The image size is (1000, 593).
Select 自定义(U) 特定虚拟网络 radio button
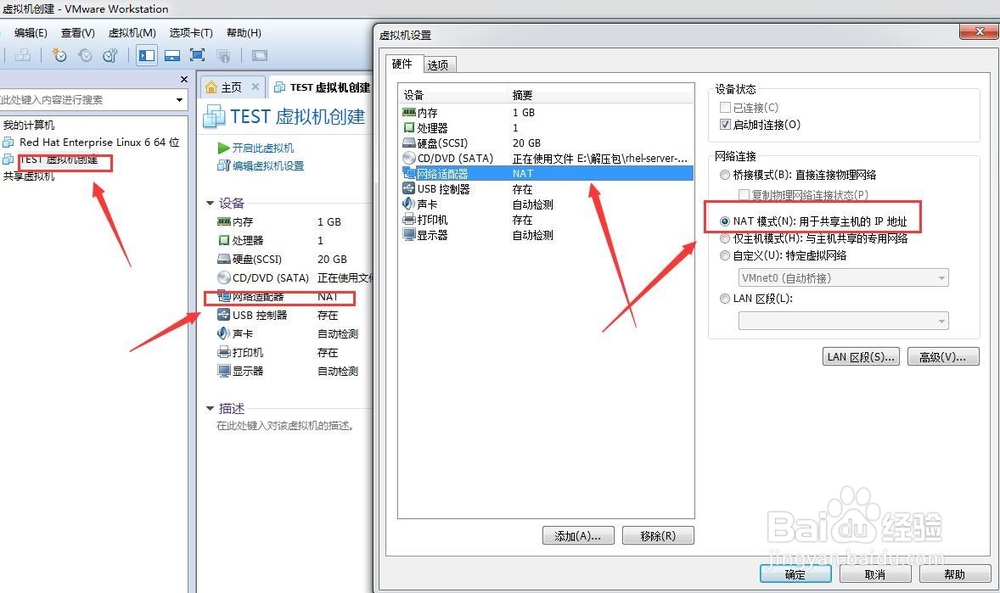[724, 255]
